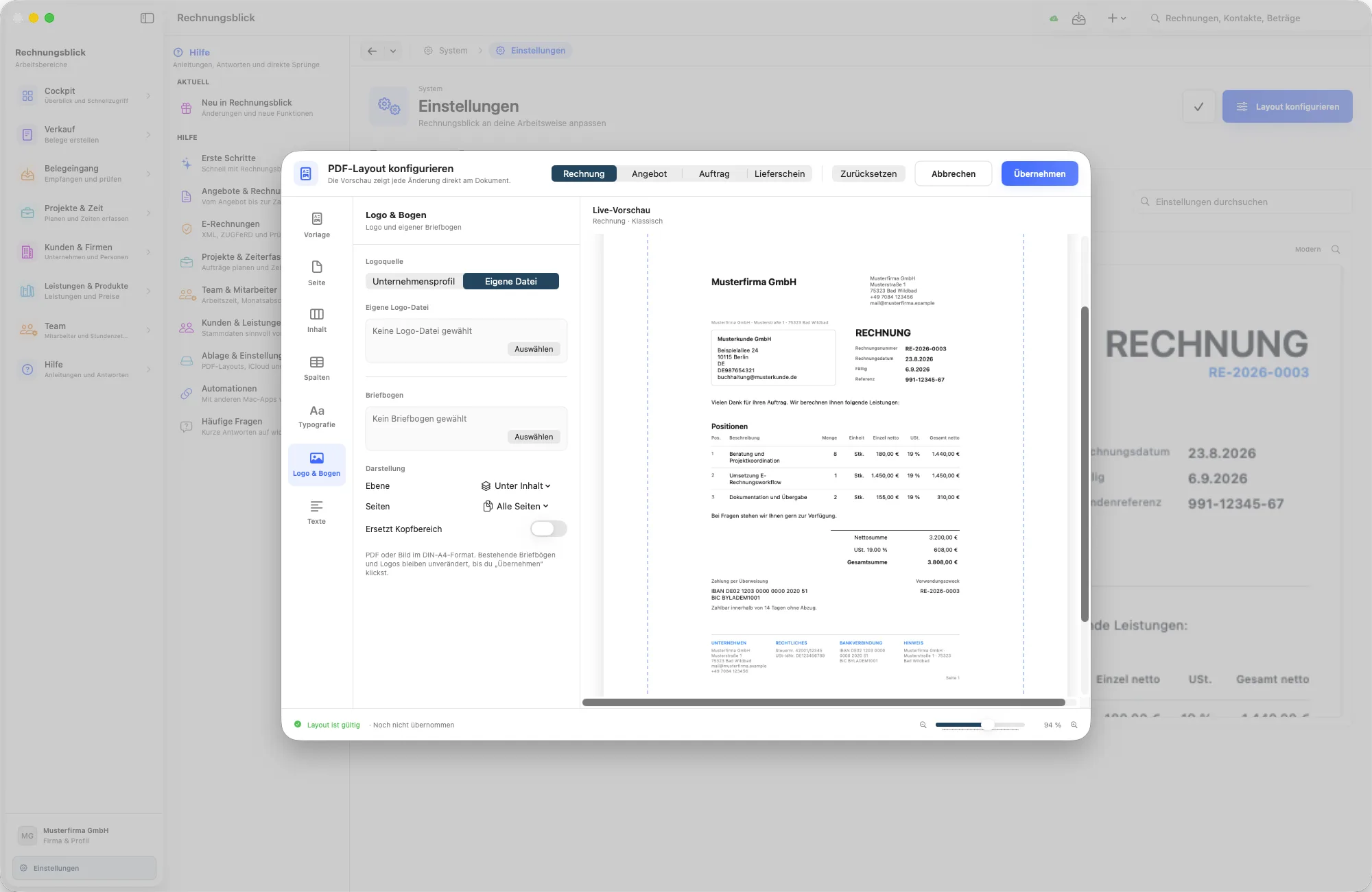The image size is (1372, 892).
Task: Select the Inhalt section icon
Action: 317,314
